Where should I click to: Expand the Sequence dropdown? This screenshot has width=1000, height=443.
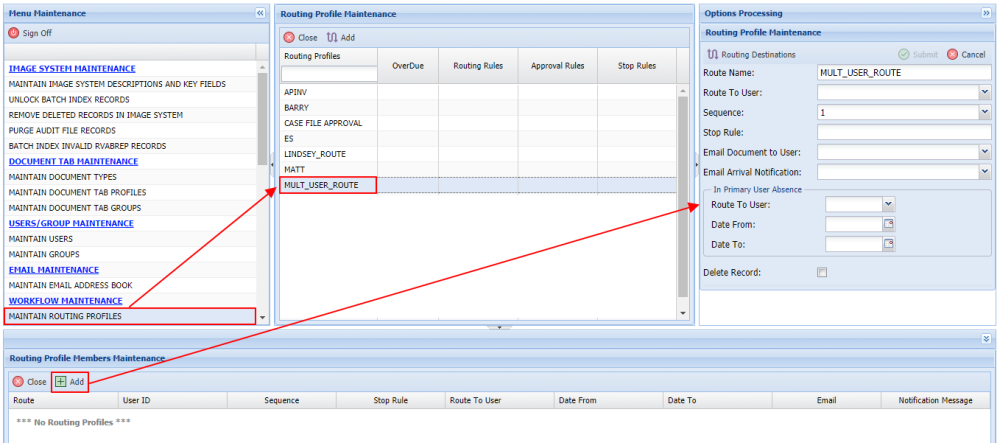click(x=985, y=113)
